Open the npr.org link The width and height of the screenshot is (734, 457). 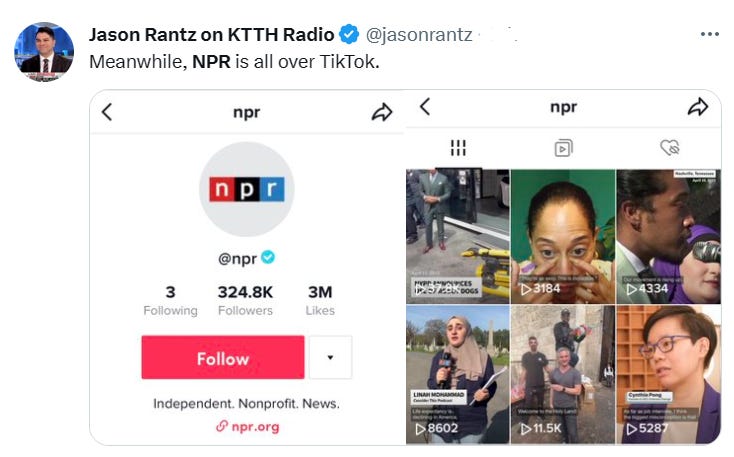[248, 427]
